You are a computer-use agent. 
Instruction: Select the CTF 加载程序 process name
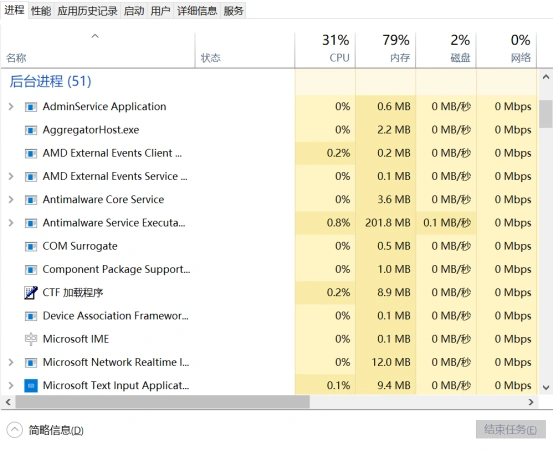73,293
